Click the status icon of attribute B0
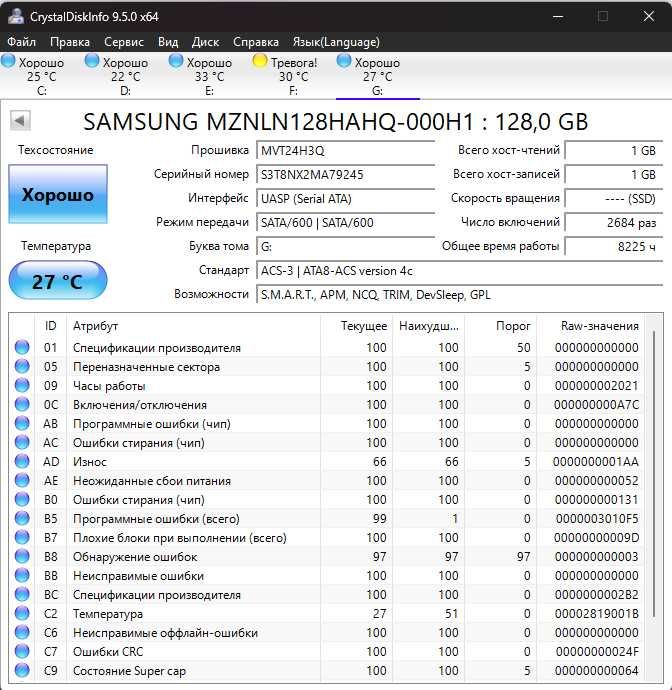Image resolution: width=672 pixels, height=690 pixels. coord(22,499)
